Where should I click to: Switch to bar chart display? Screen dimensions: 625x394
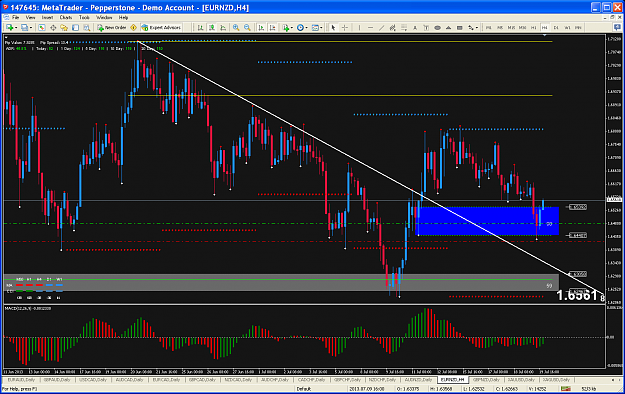(200, 28)
